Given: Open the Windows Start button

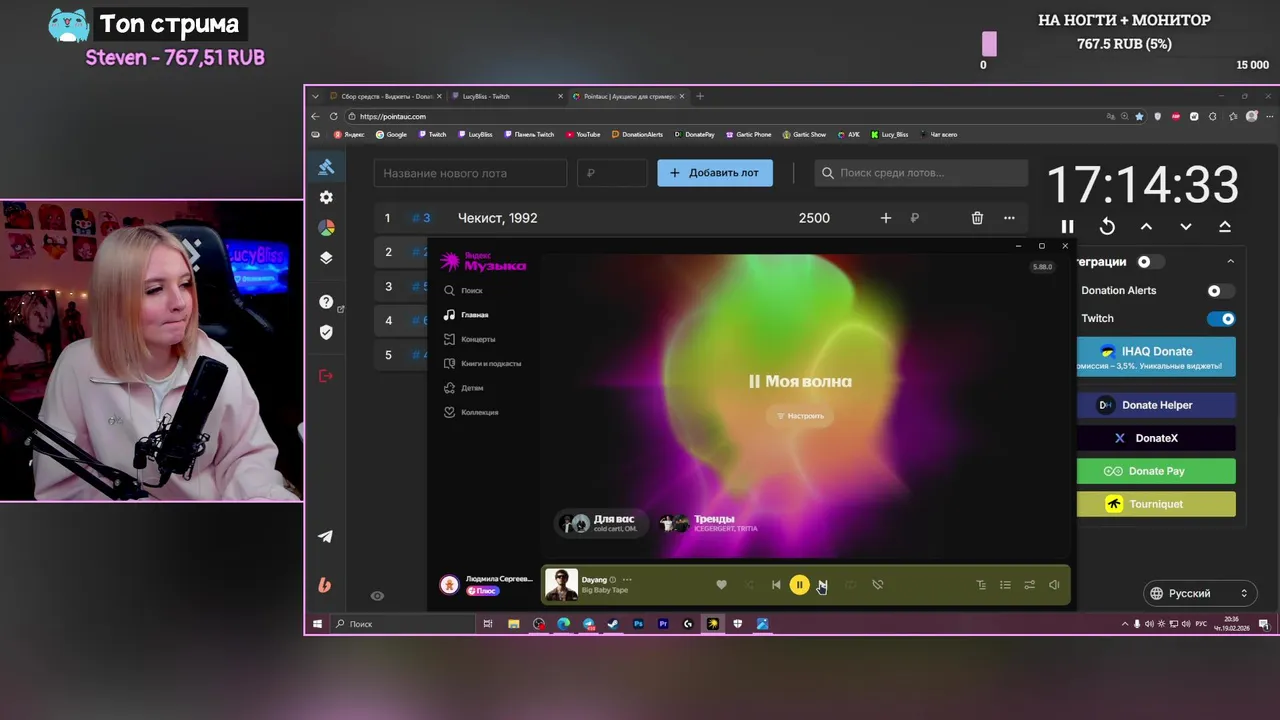Looking at the screenshot, I should coord(317,624).
